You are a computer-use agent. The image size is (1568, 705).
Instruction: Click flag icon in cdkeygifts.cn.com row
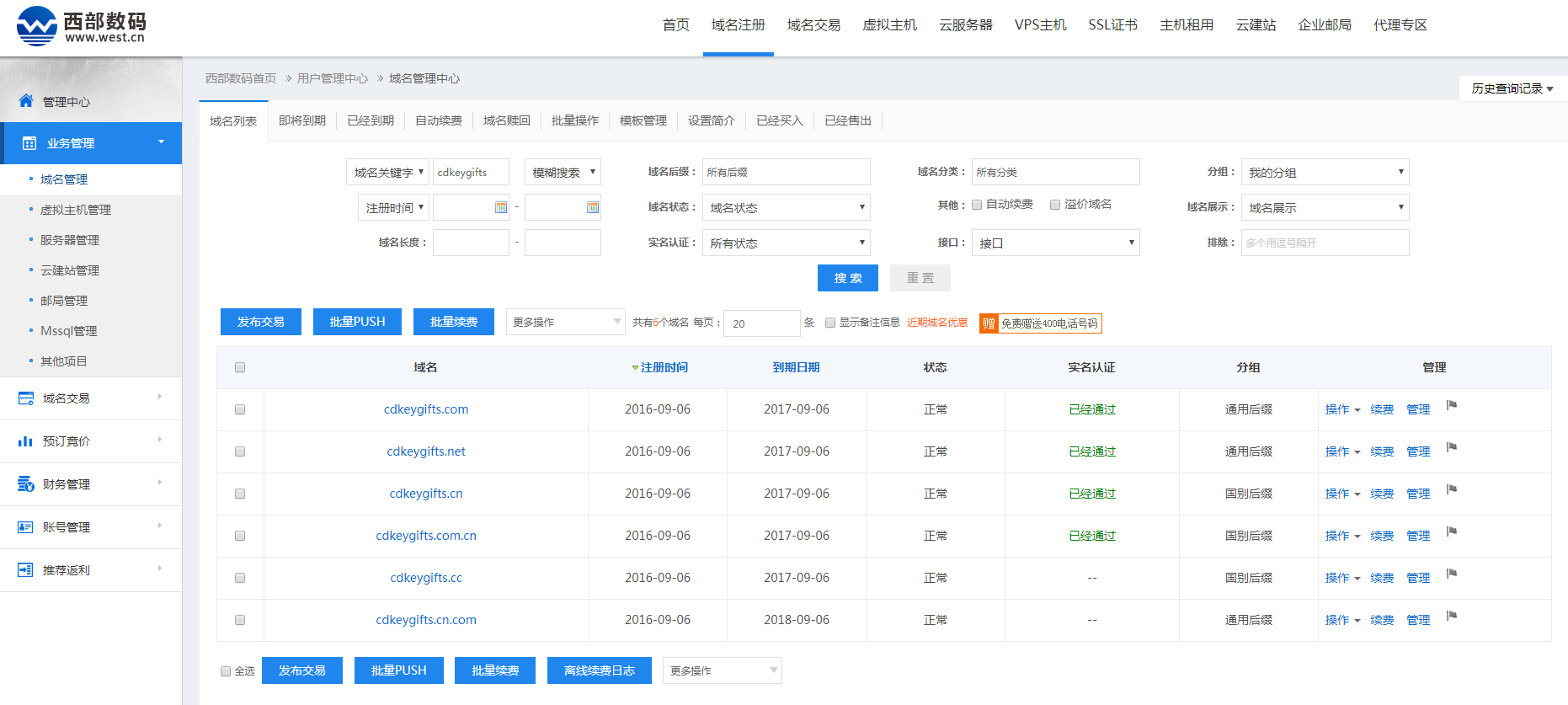tap(1452, 616)
